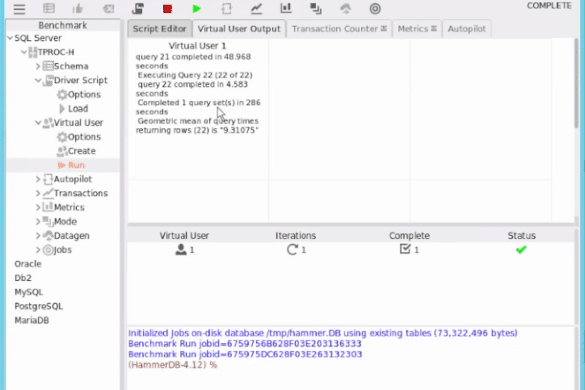The width and height of the screenshot is (585, 390).
Task: Click the Benchmark table toolbar icon
Action: click(x=49, y=8)
